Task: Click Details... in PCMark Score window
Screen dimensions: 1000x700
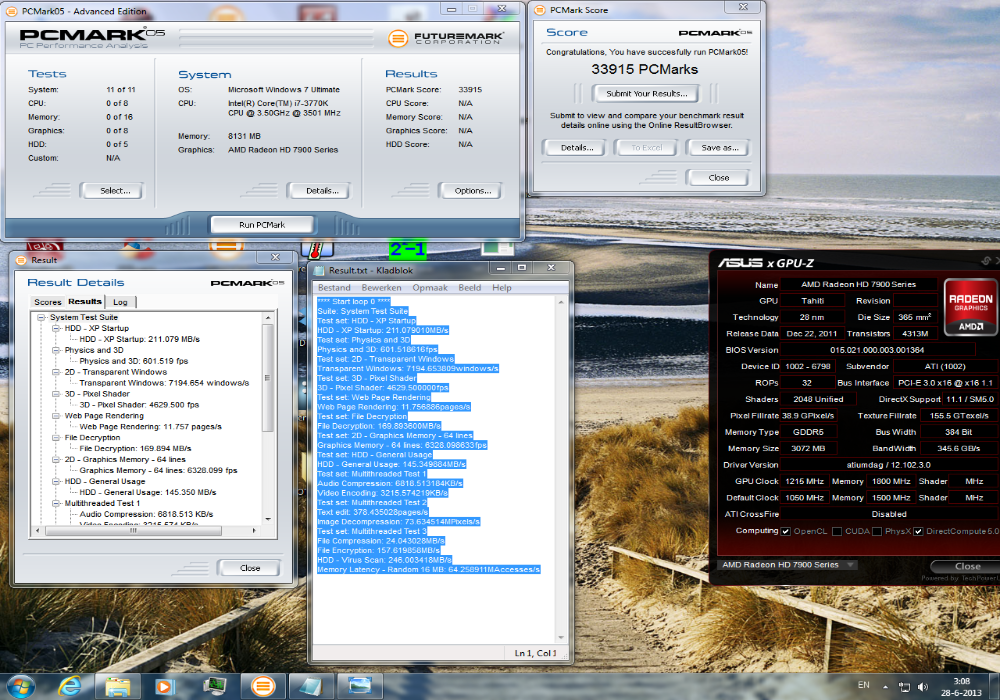Action: (x=574, y=148)
